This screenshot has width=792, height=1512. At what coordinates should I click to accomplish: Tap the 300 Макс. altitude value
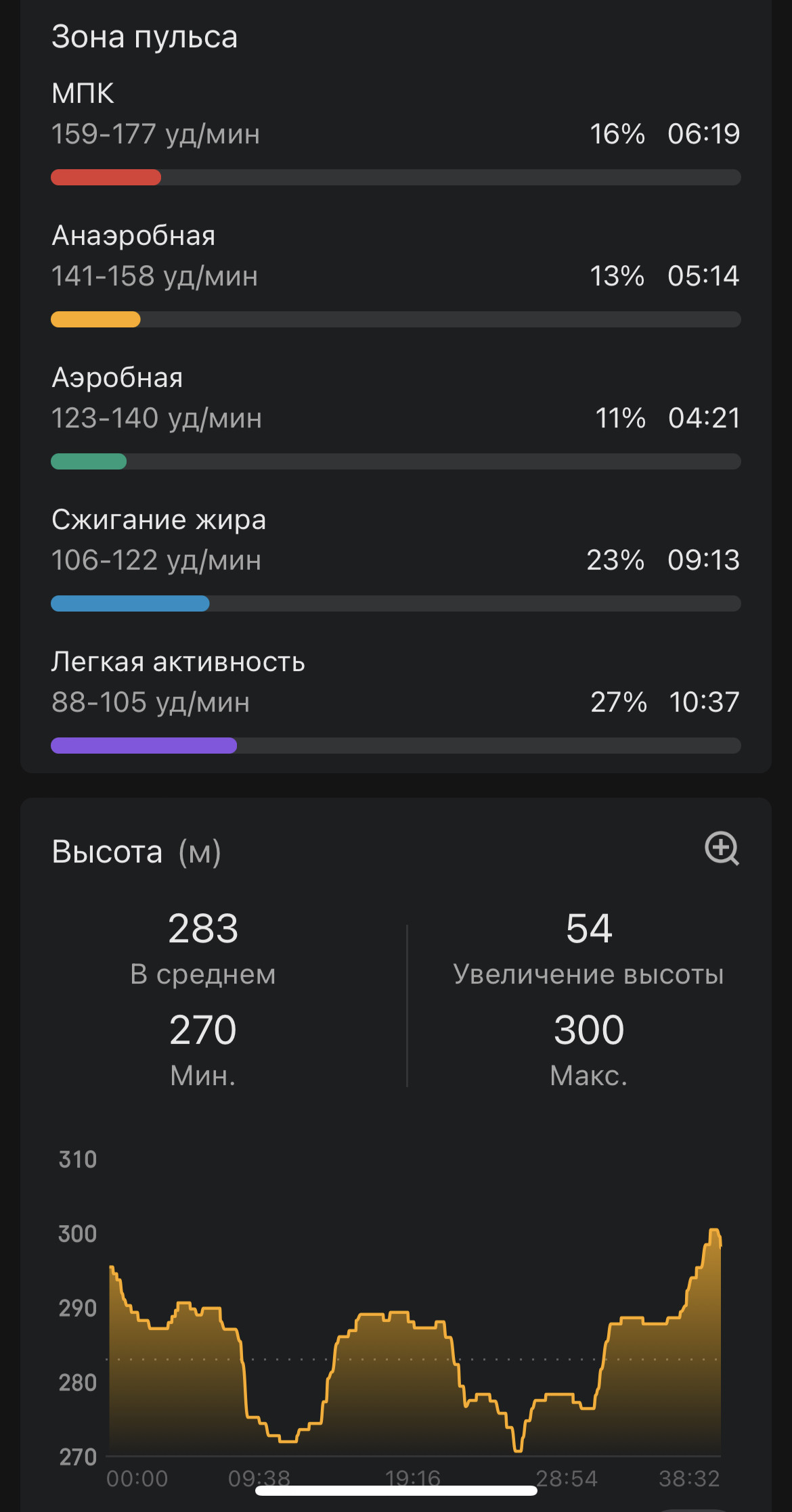coord(589,1030)
